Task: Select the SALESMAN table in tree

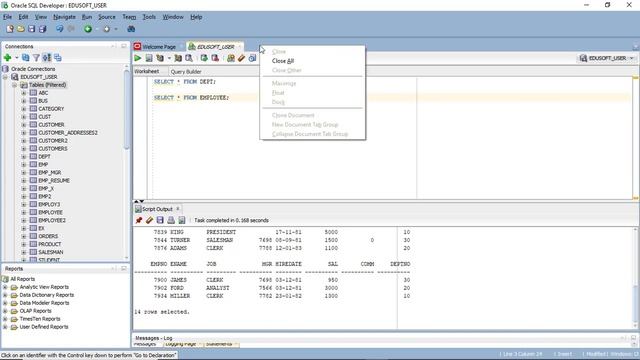Action: pos(51,252)
